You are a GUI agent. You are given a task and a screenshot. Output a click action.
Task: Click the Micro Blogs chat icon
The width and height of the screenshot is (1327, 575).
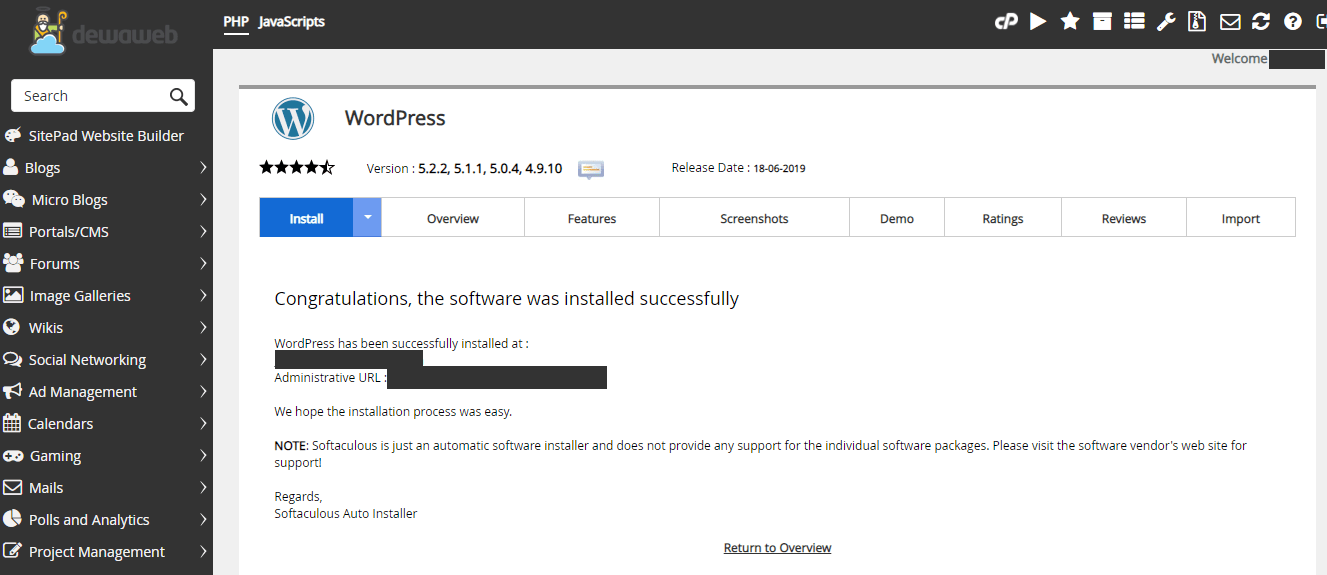point(13,199)
